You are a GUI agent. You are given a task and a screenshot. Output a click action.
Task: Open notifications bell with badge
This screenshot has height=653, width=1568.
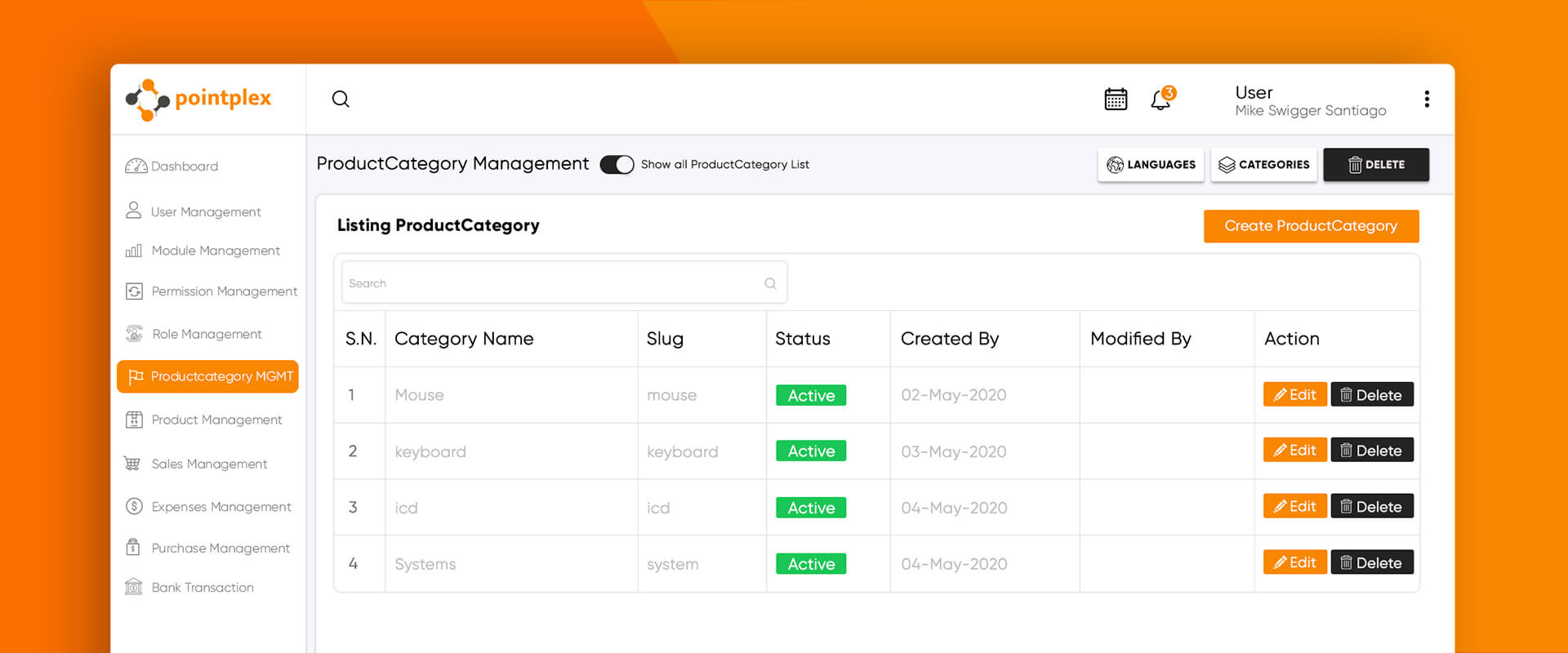[1161, 100]
